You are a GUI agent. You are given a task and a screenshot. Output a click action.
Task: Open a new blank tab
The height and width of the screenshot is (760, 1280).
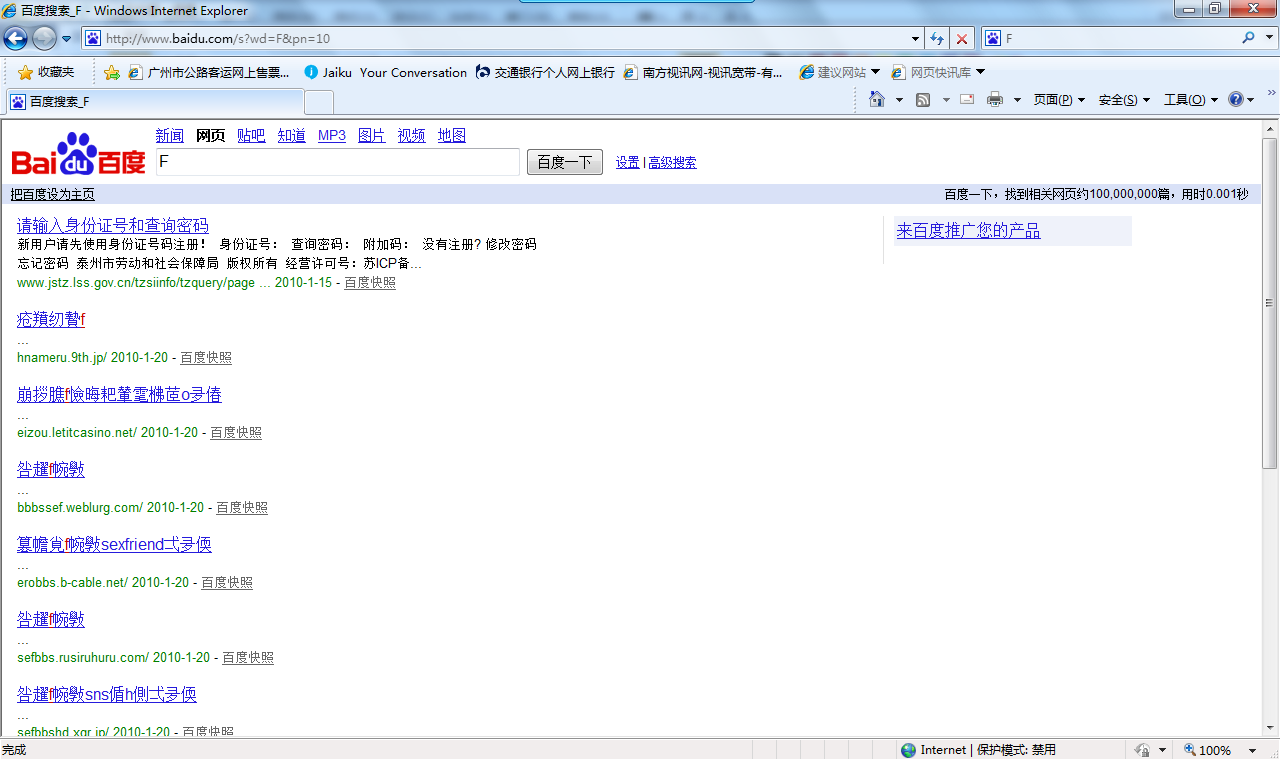tap(319, 102)
